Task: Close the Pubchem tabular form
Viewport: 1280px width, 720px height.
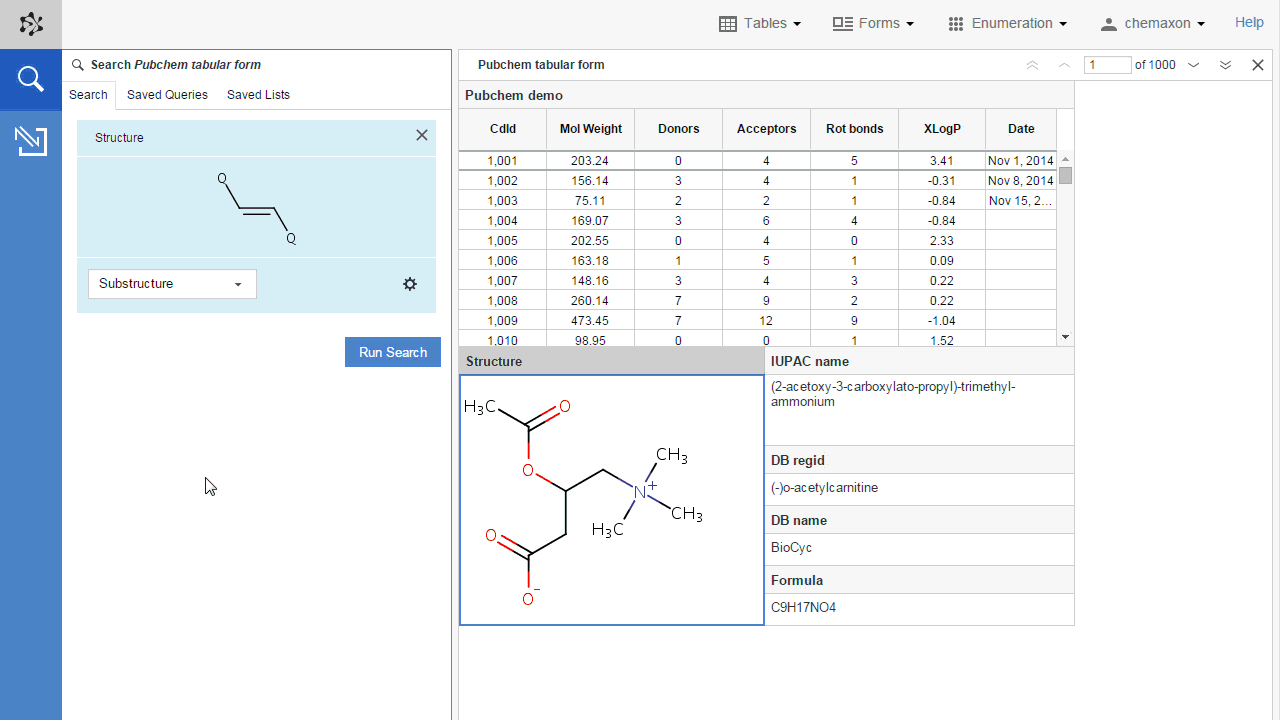Action: [1258, 65]
